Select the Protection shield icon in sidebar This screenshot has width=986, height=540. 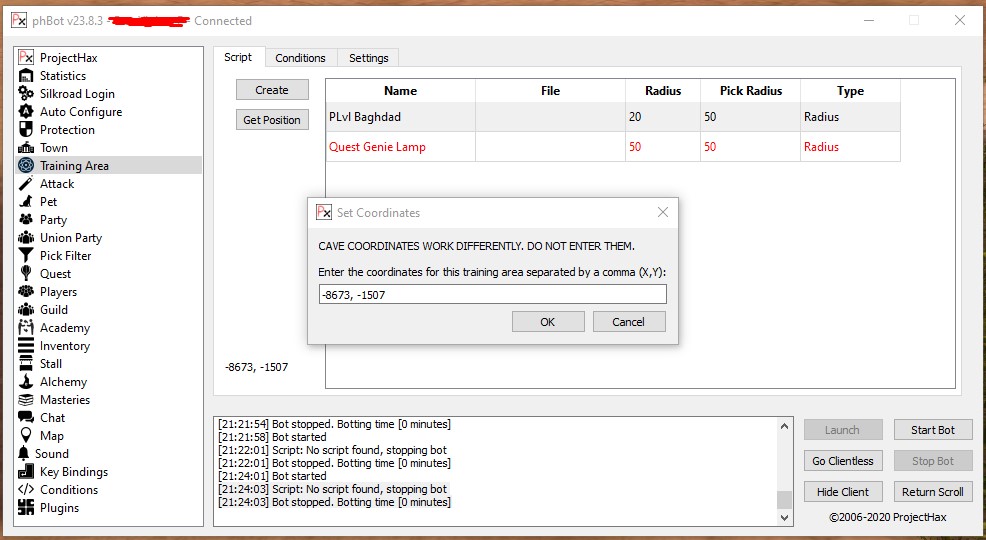[x=26, y=130]
